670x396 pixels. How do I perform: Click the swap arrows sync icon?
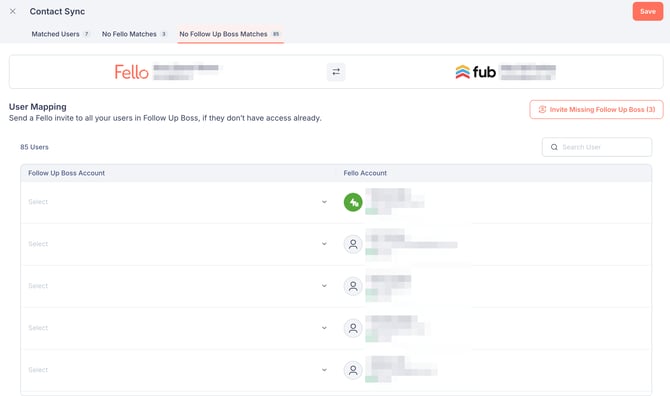click(x=336, y=72)
